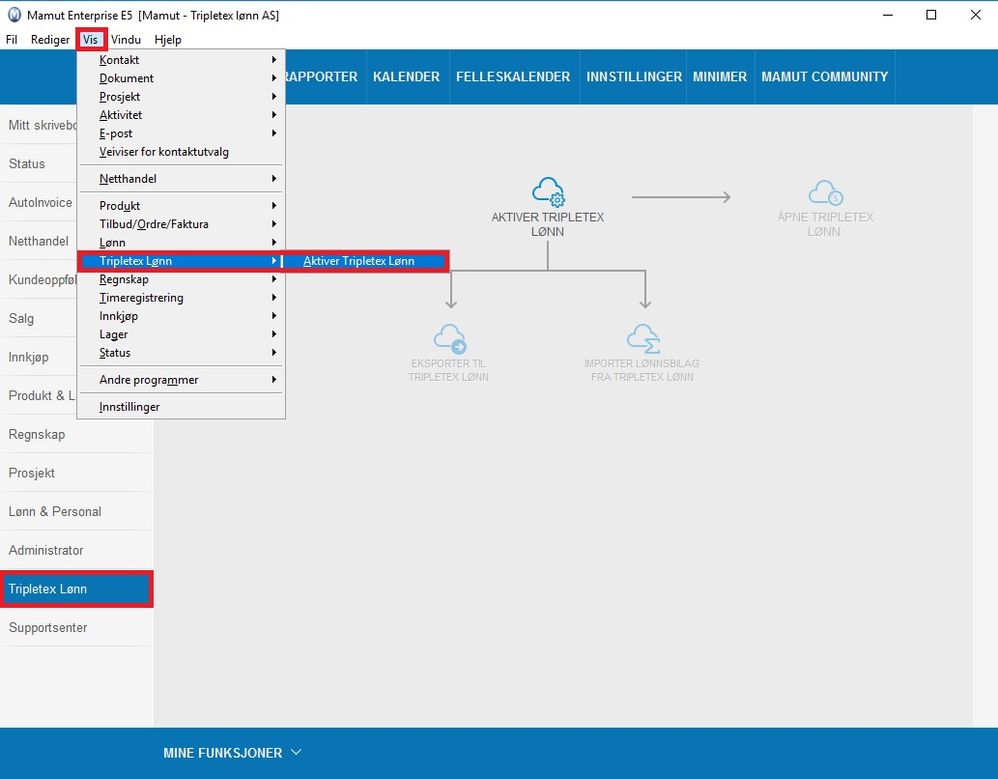Select Status in the Vis menu
998x779 pixels.
(181, 353)
